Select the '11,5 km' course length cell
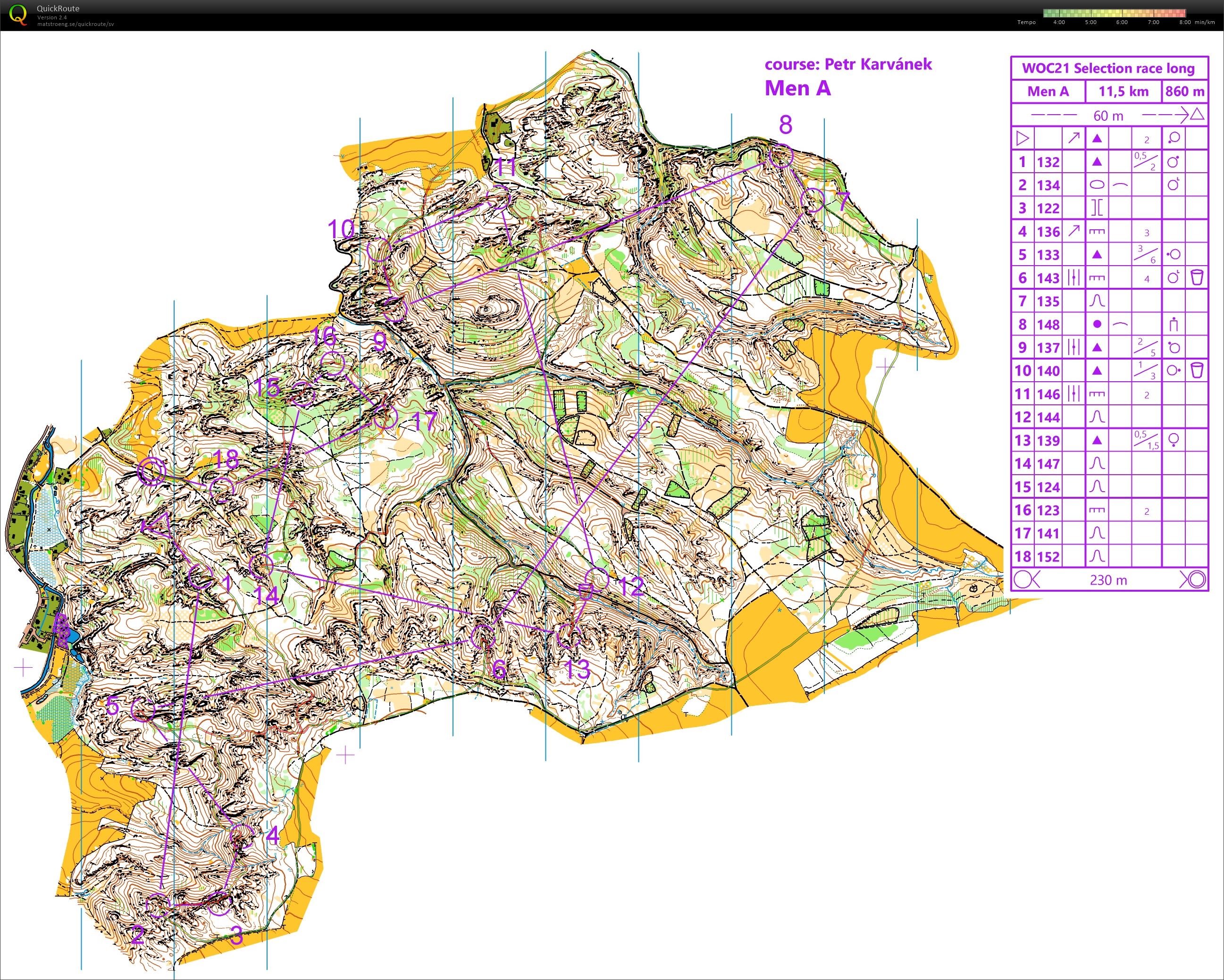Viewport: 1224px width, 980px height. (1123, 92)
